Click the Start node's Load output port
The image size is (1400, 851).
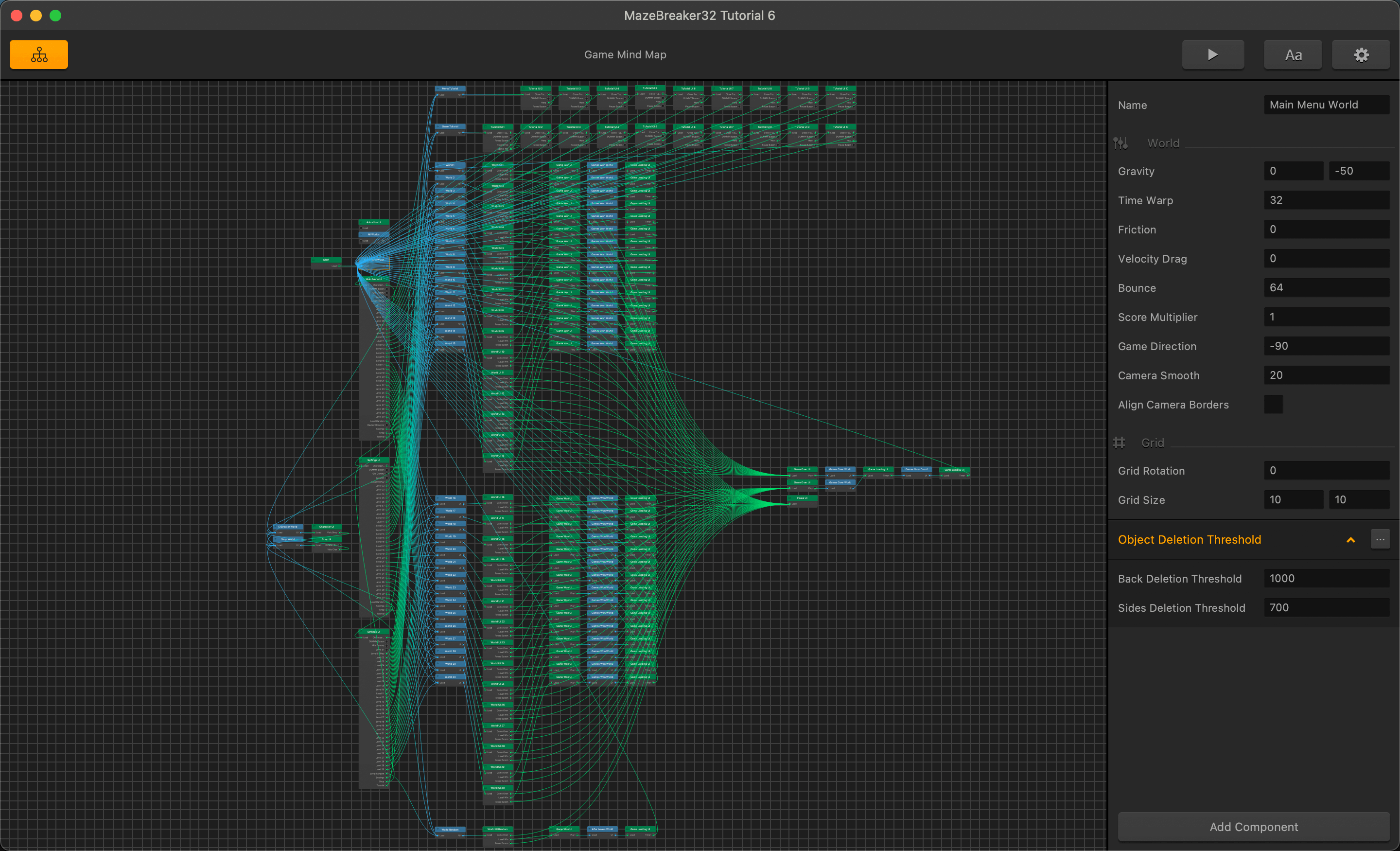tap(340, 266)
